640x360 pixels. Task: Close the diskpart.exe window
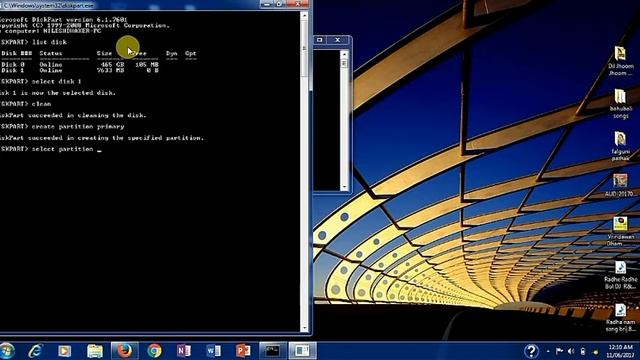click(297, 4)
